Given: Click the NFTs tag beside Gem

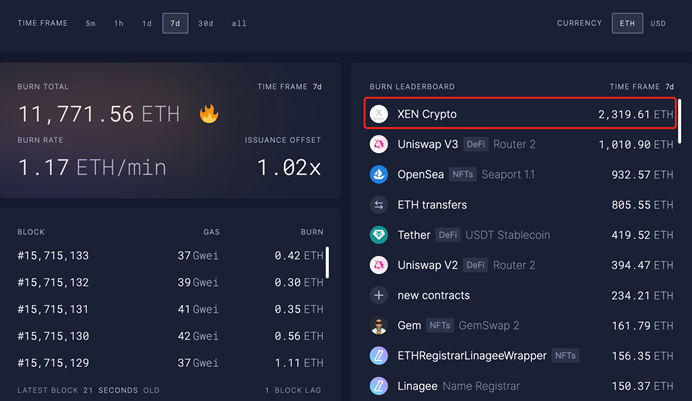Looking at the screenshot, I should (440, 326).
